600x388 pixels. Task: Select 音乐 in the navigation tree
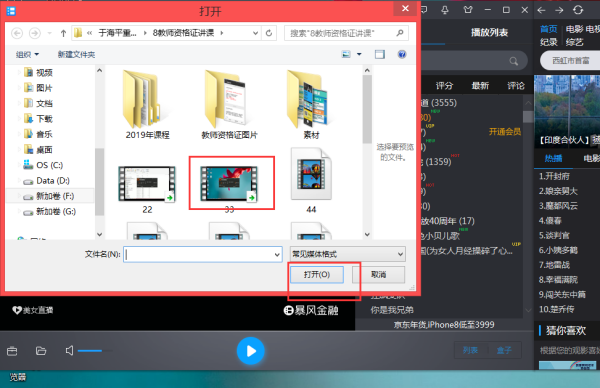coord(44,134)
